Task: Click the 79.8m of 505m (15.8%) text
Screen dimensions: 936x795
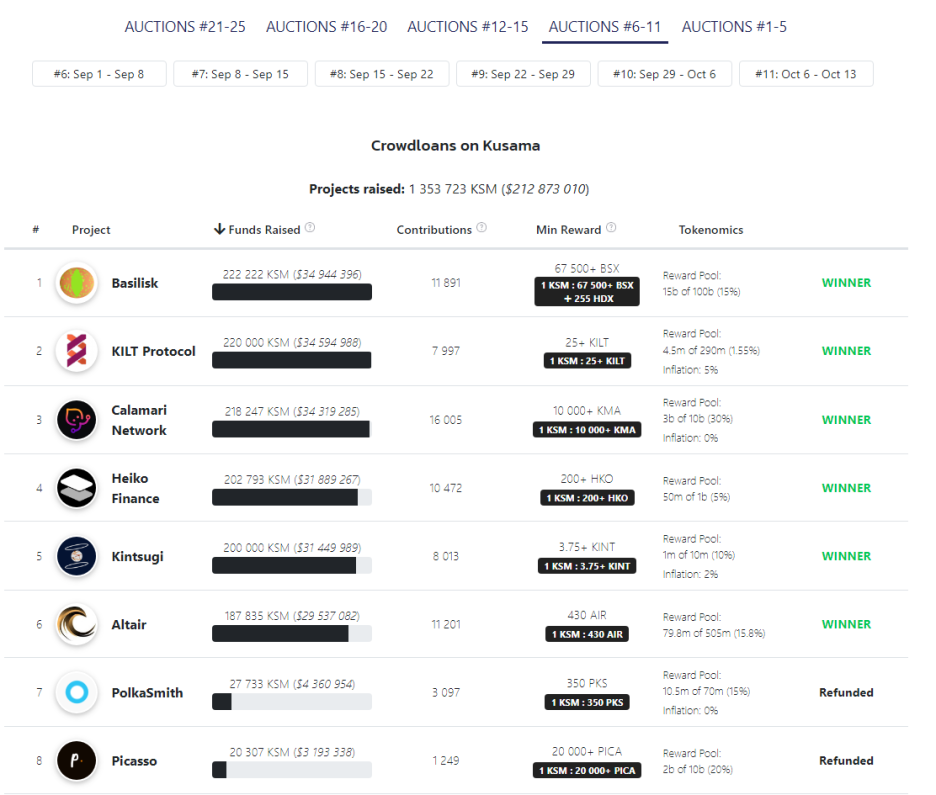Action: (714, 633)
